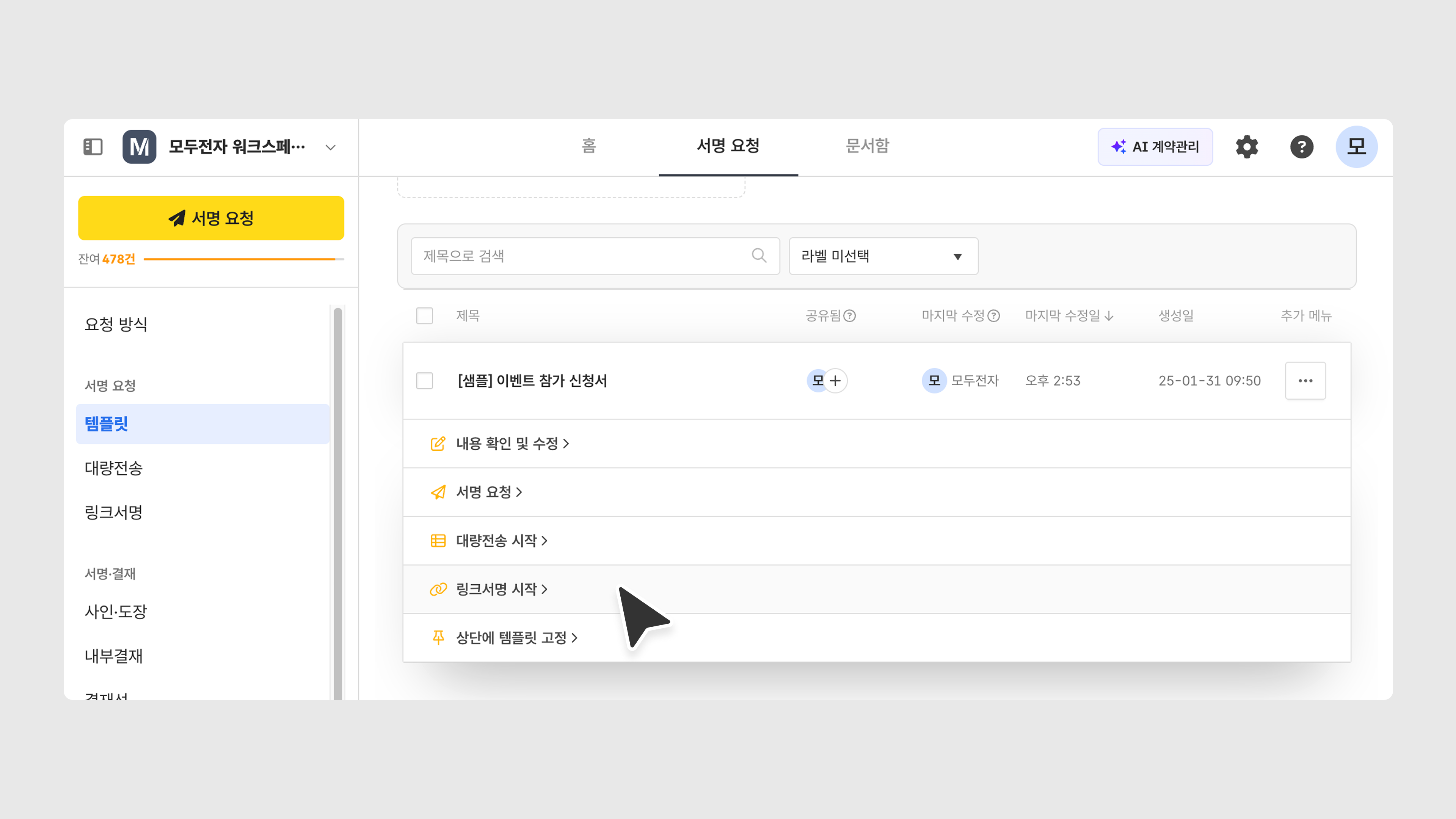Click the 마지막 수정 info icon

(994, 316)
